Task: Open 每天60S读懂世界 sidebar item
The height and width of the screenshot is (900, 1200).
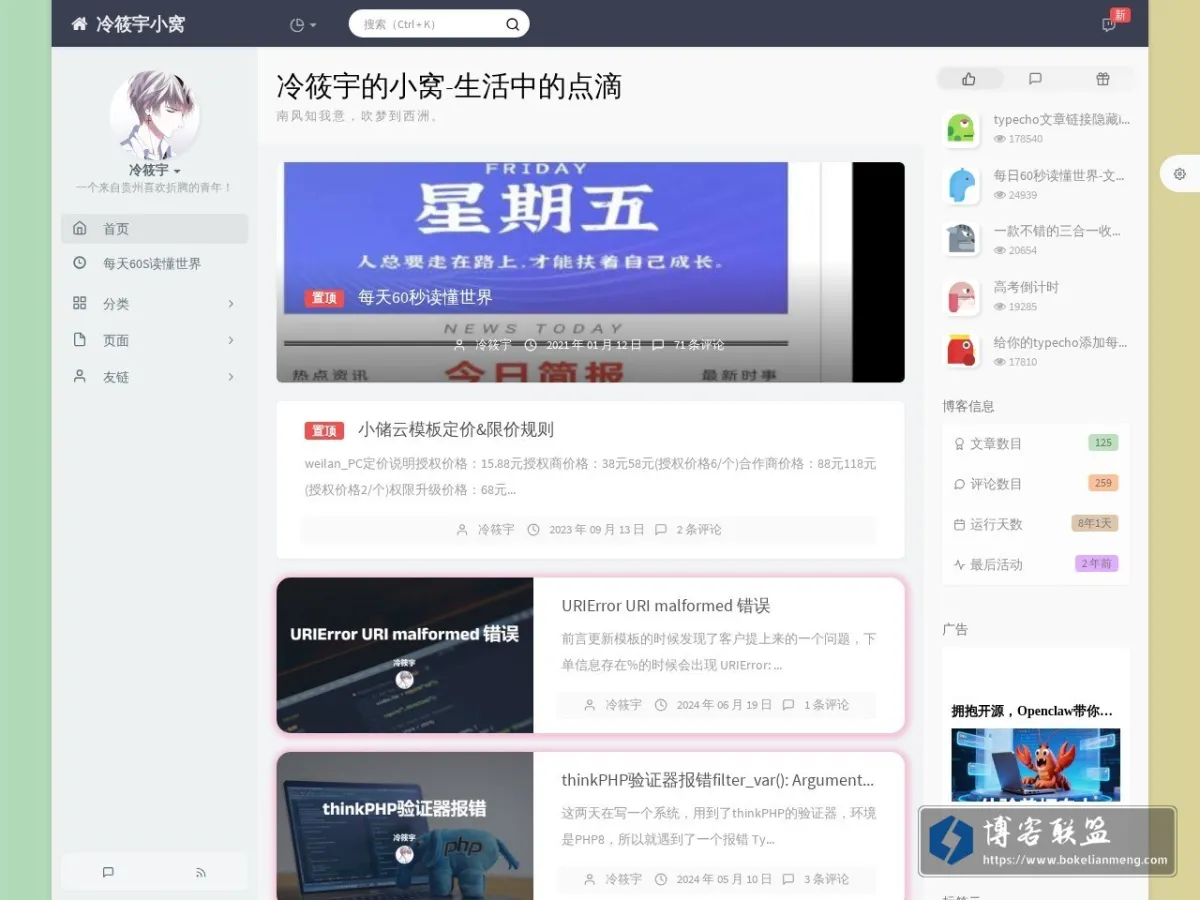Action: (x=154, y=264)
